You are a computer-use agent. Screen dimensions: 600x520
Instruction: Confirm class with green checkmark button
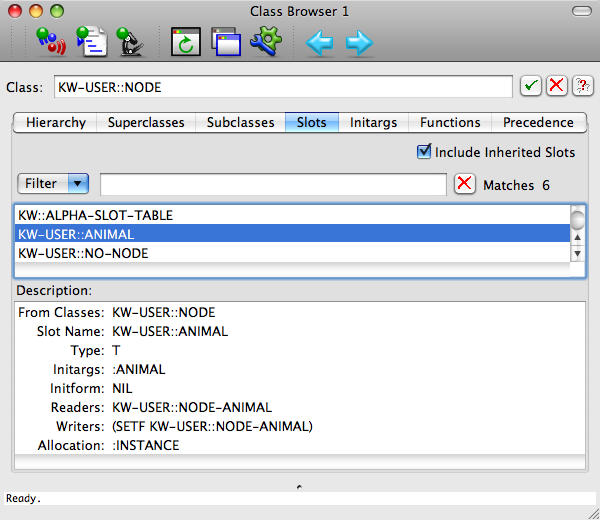531,86
